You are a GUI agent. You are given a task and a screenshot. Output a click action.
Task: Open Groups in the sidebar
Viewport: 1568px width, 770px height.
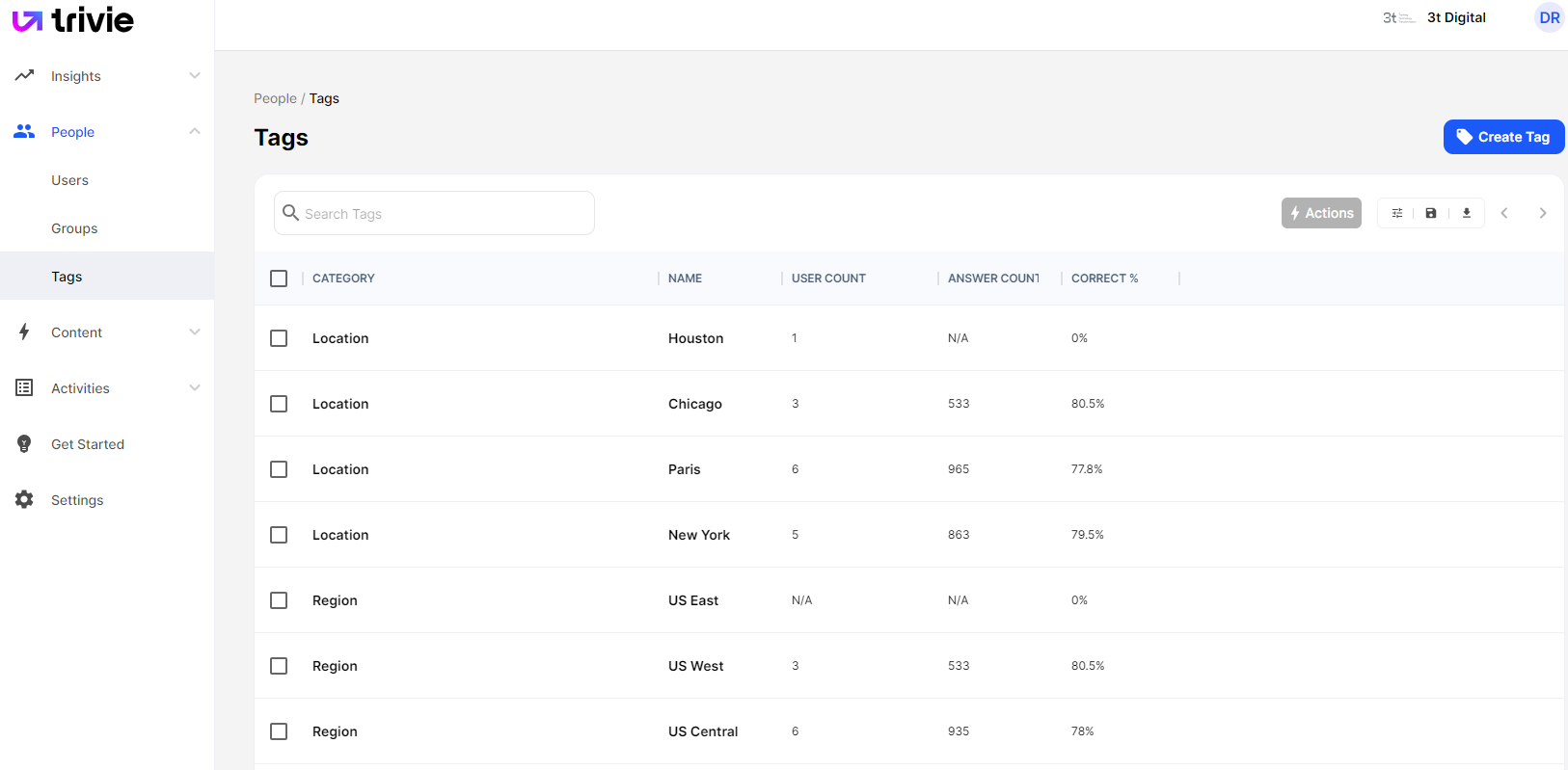(74, 228)
